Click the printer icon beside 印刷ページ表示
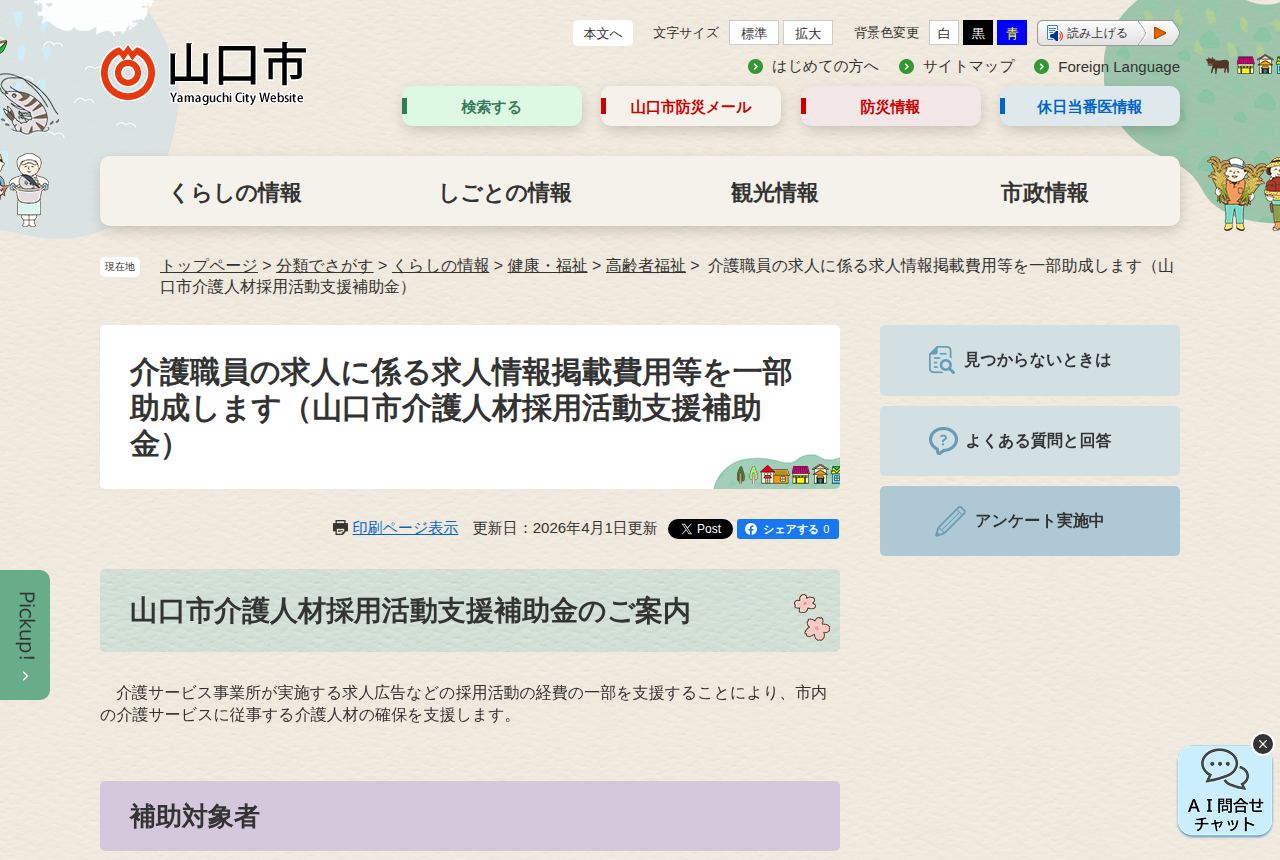 point(340,528)
